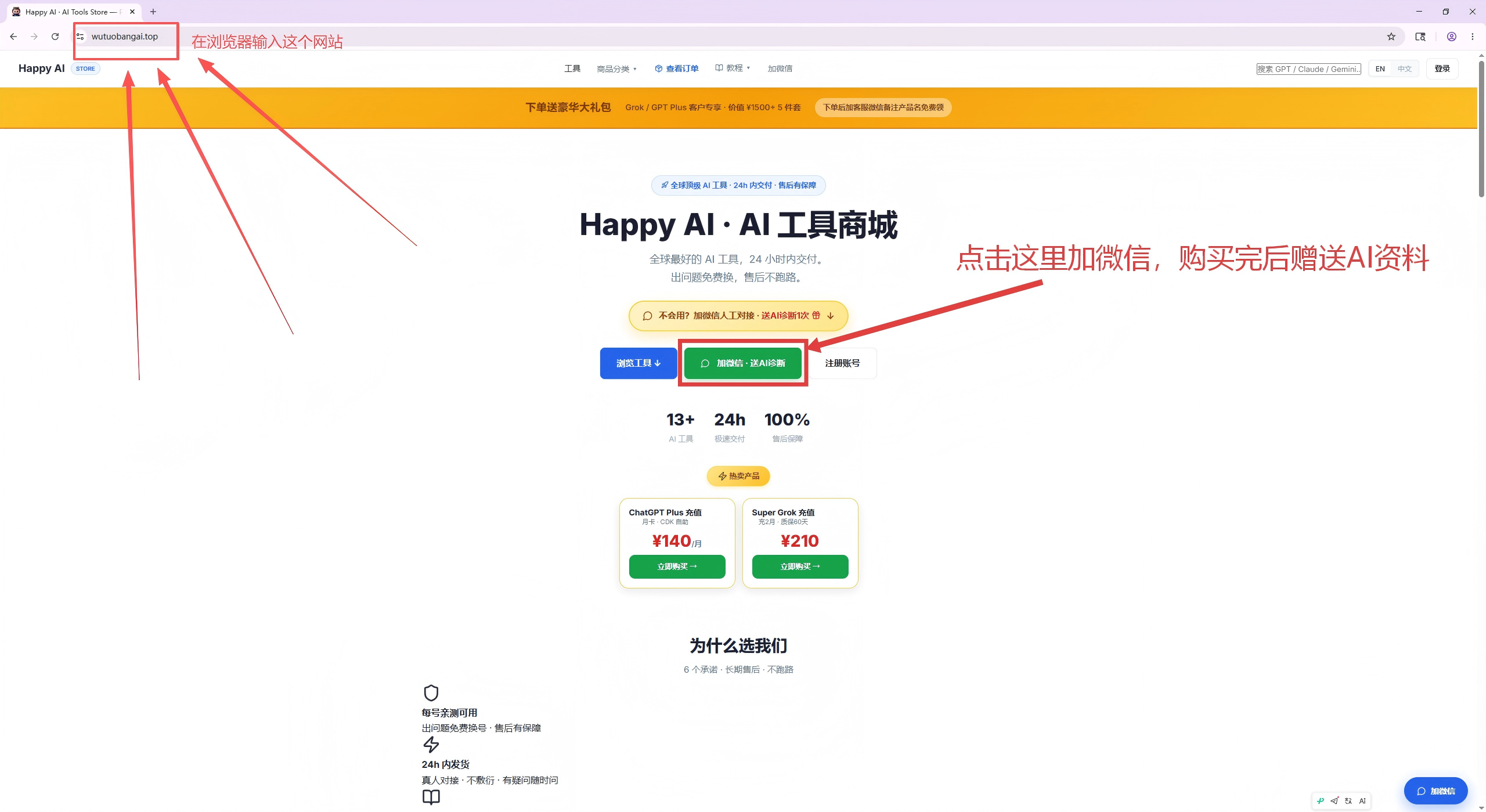
Task: Click the open book icon at bottom
Action: click(x=431, y=797)
